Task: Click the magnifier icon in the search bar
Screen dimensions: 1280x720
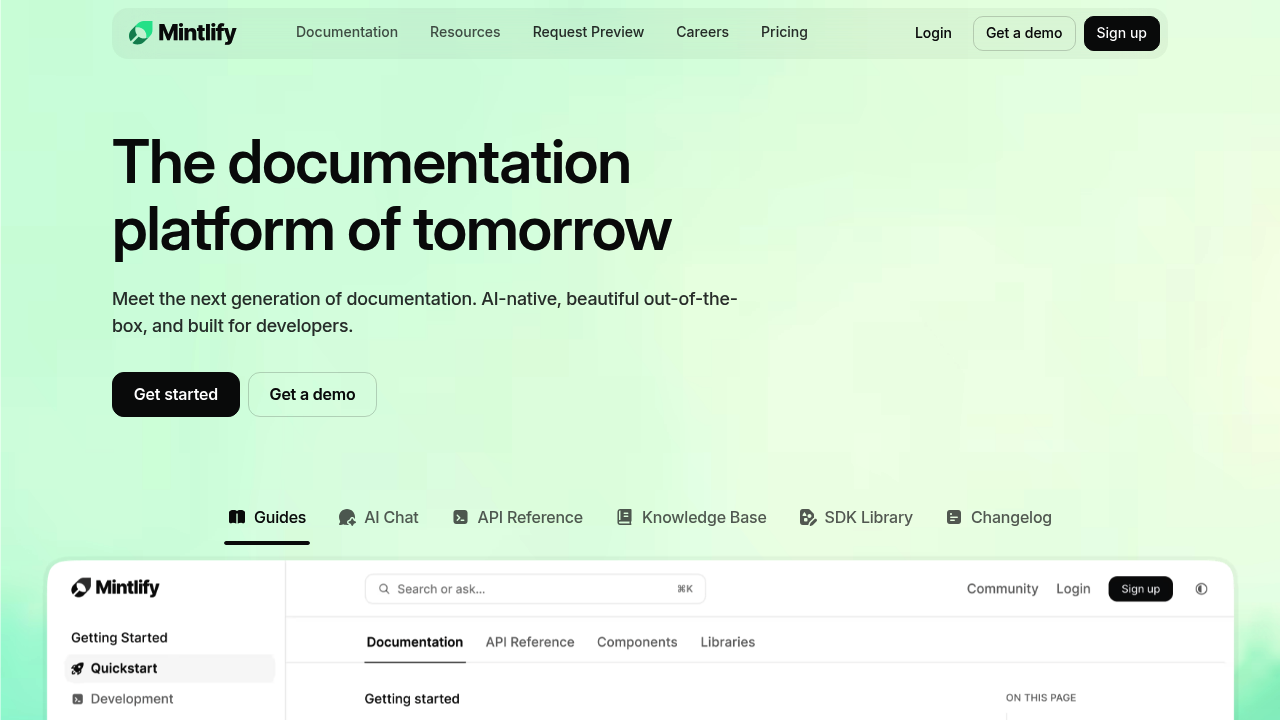Action: tap(384, 589)
